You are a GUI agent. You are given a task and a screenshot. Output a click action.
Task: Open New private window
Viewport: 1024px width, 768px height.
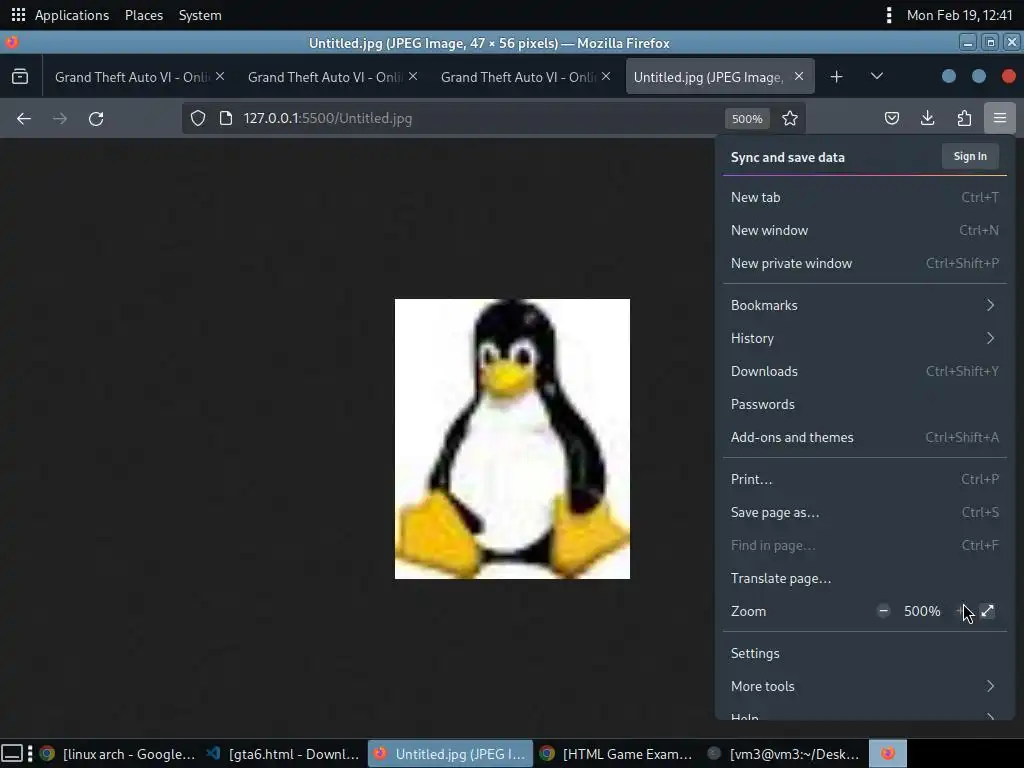[865, 263]
